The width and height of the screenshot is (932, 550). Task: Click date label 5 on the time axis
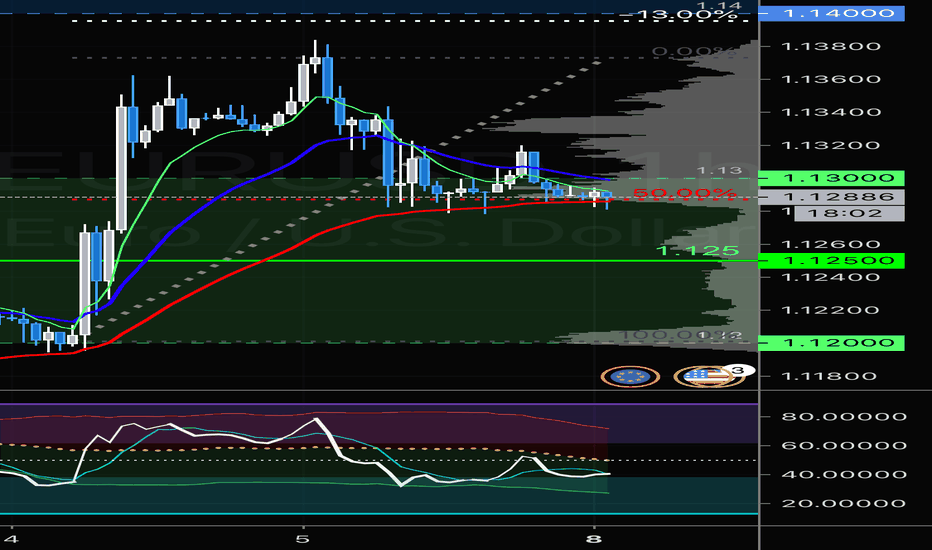[x=303, y=539]
